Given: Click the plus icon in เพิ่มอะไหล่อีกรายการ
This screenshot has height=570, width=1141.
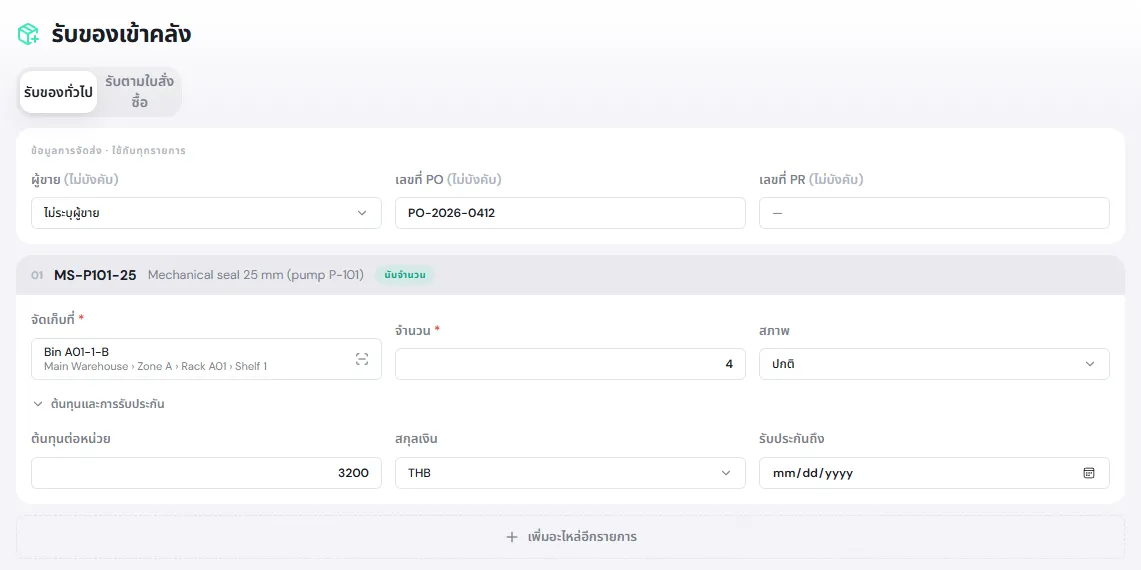Looking at the screenshot, I should point(512,537).
